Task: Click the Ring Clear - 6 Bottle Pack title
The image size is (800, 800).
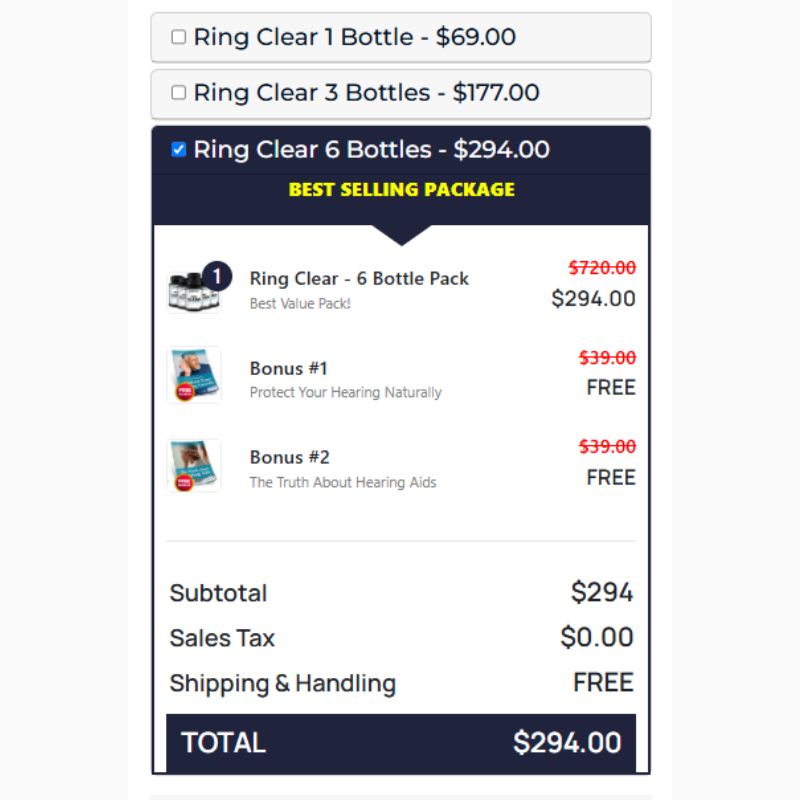Action: 359,279
